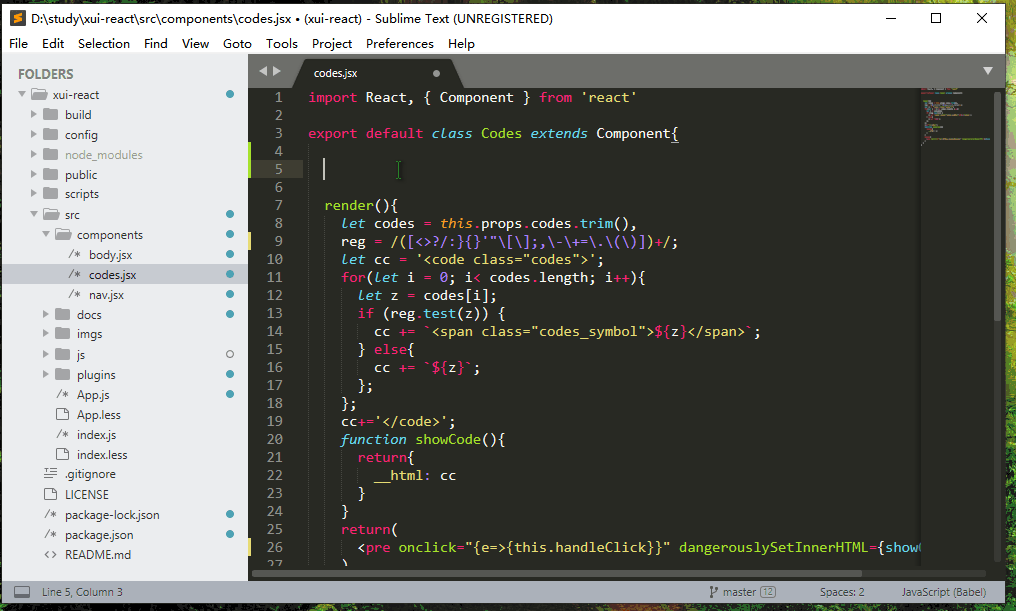The width and height of the screenshot is (1016, 611).
Task: Expand the js folder arrow
Action: tap(46, 354)
